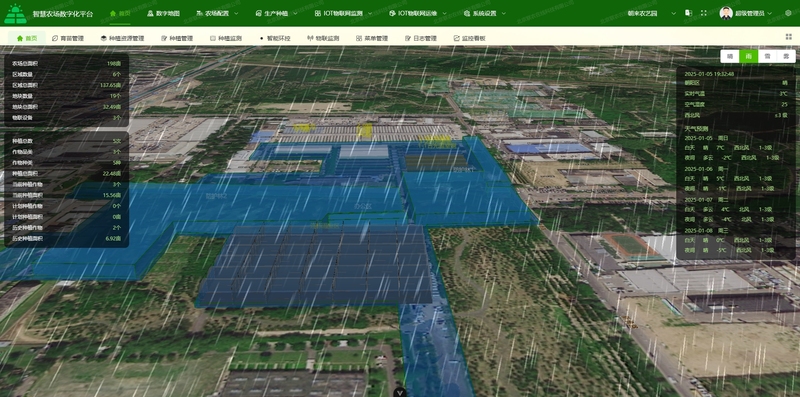Click the 数字地图 map icon
The image size is (800, 397).
(x=150, y=14)
